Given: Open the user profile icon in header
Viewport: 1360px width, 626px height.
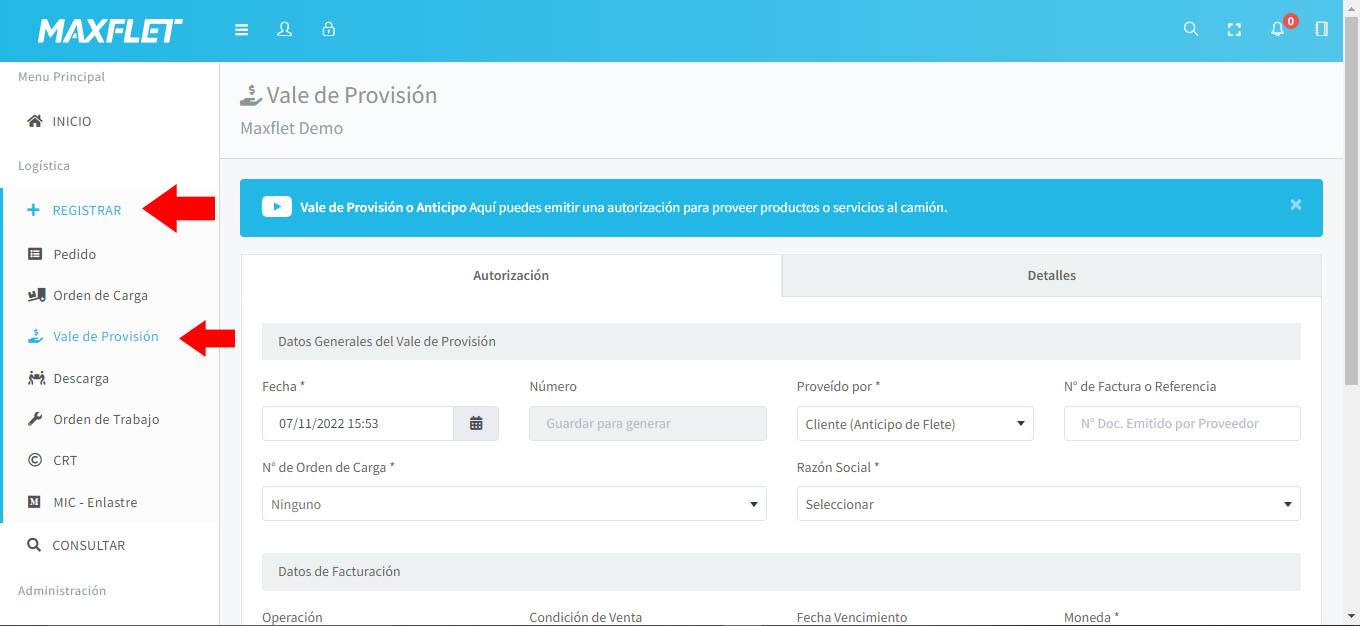Looking at the screenshot, I should [x=285, y=30].
